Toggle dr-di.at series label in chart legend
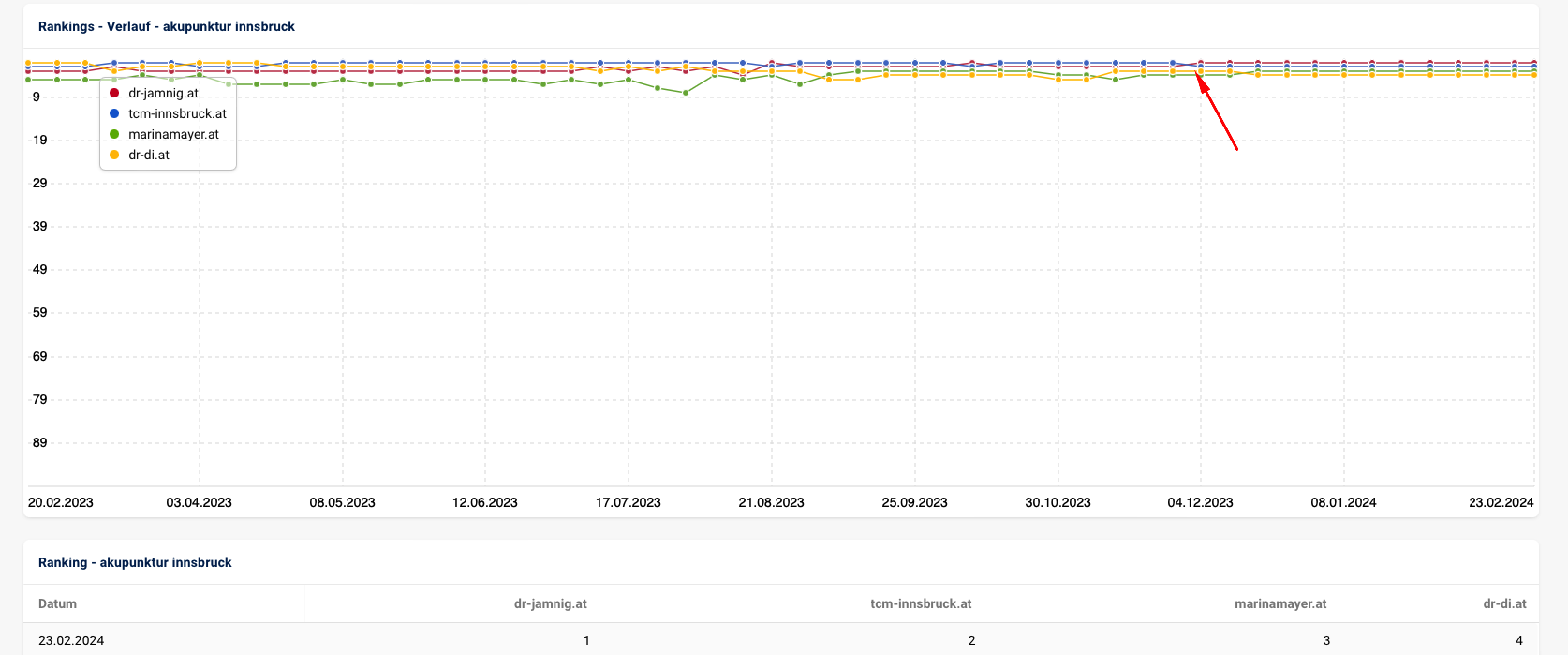 pos(149,156)
